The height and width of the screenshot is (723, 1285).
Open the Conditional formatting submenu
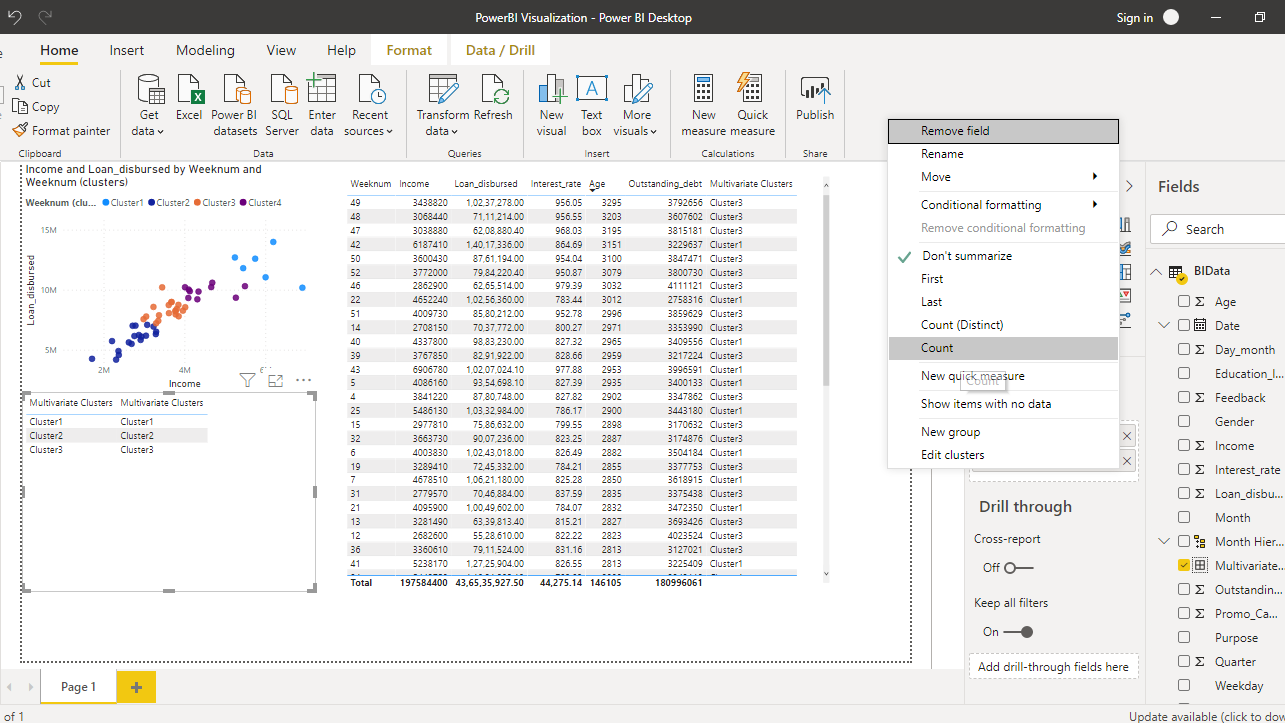(x=1003, y=205)
